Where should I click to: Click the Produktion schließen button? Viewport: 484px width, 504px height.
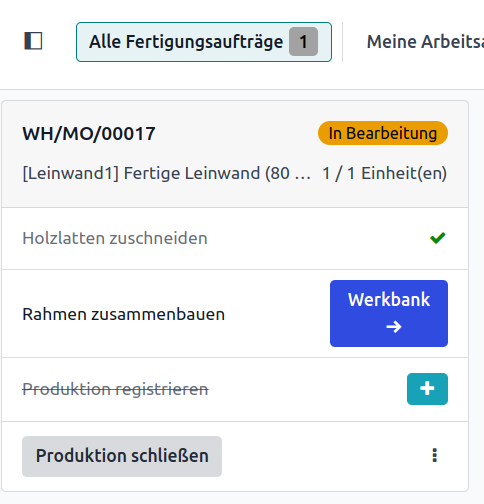pos(122,456)
